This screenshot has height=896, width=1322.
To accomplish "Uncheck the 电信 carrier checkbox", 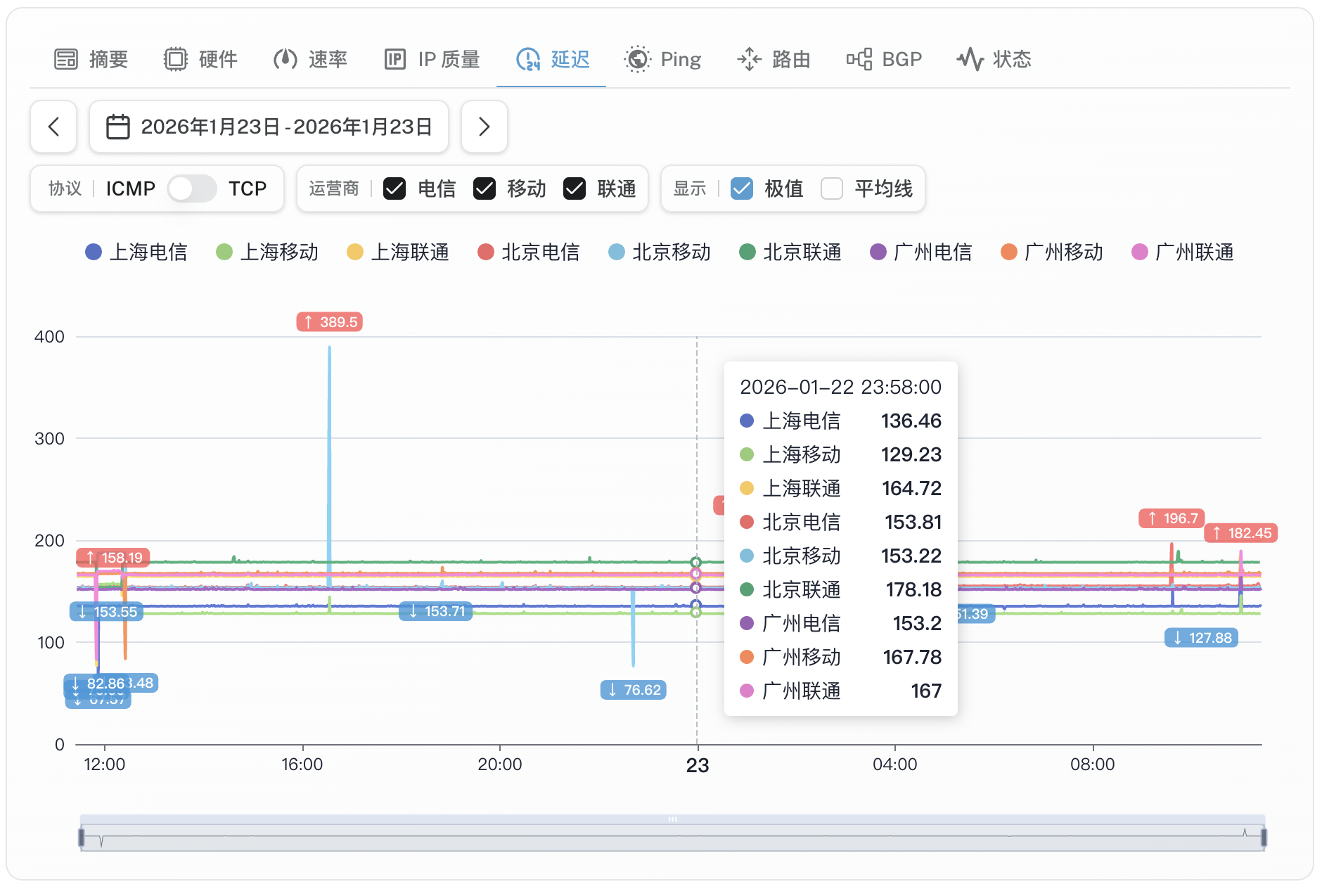I will pyautogui.click(x=394, y=188).
